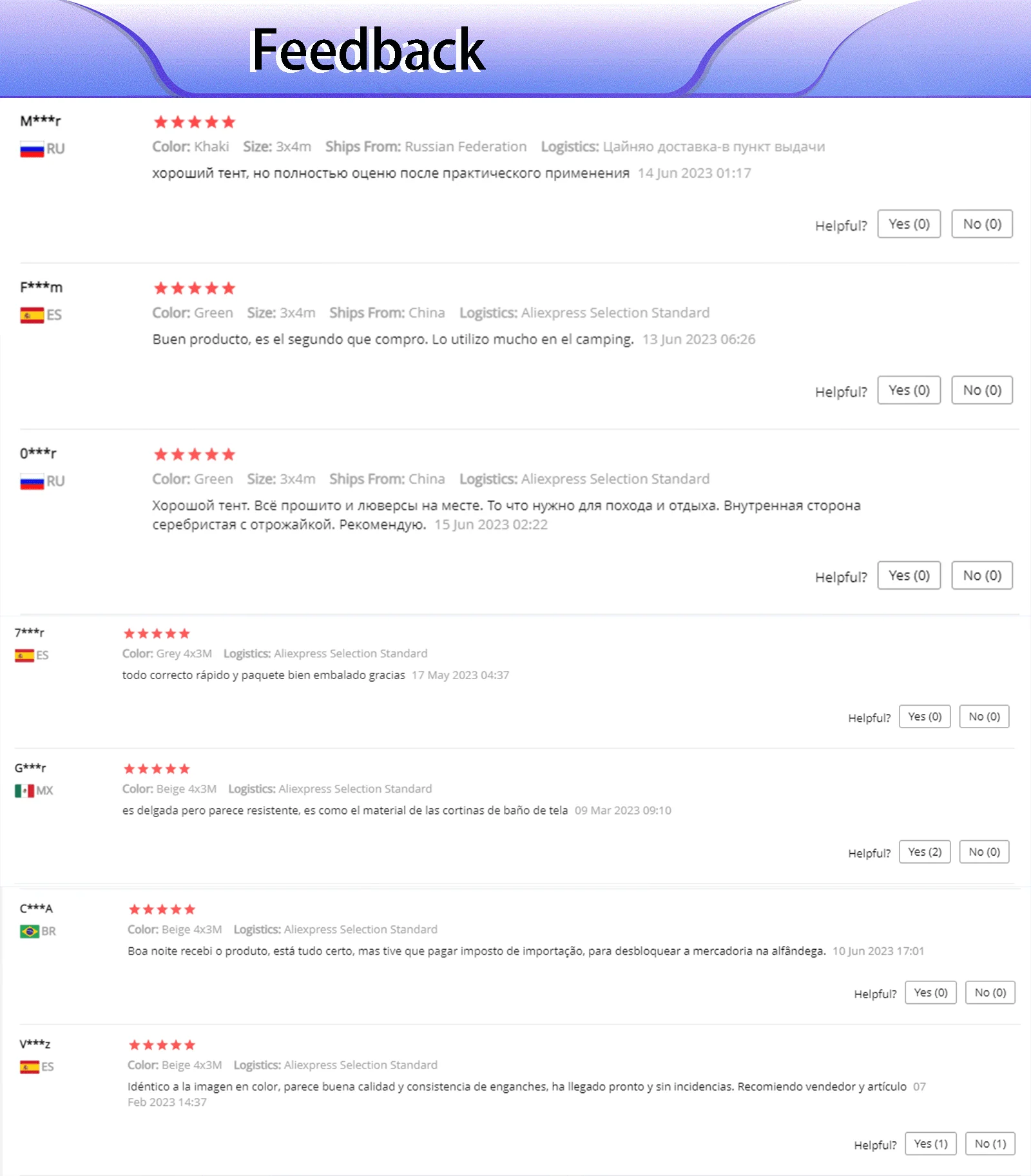
Task: Click the five-star rating on M***r's review
Action: [x=195, y=122]
